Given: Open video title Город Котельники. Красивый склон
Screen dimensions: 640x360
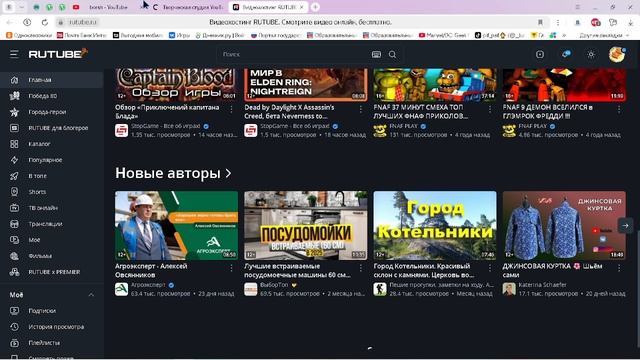Looking at the screenshot, I should click(x=424, y=270).
